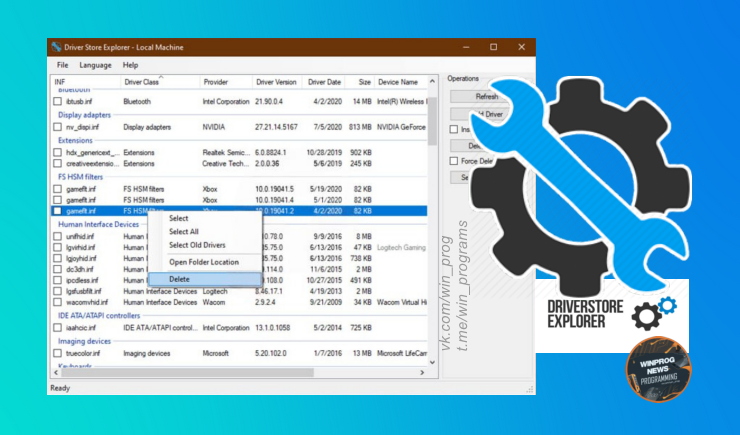Sort by the Size column header
The height and width of the screenshot is (435, 740).
(360, 82)
